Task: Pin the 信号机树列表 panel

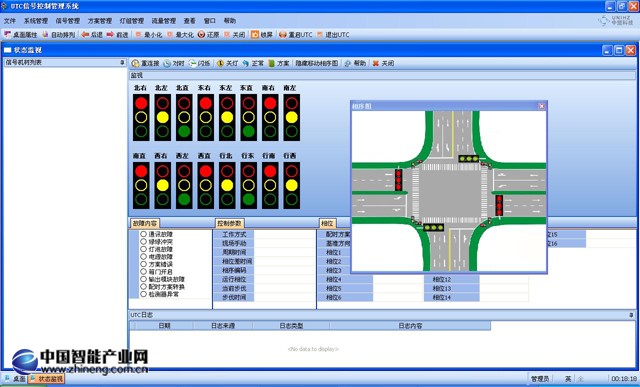Action: [x=122, y=62]
